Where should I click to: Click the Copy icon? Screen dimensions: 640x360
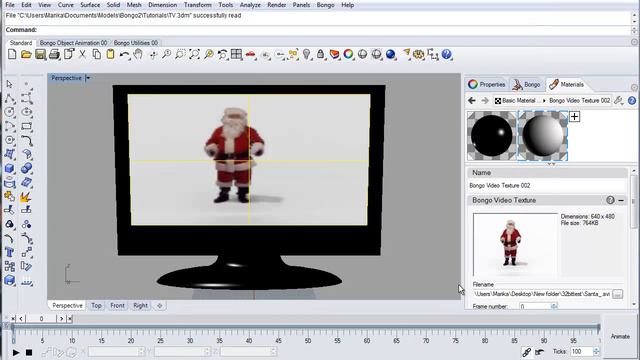tap(96, 54)
